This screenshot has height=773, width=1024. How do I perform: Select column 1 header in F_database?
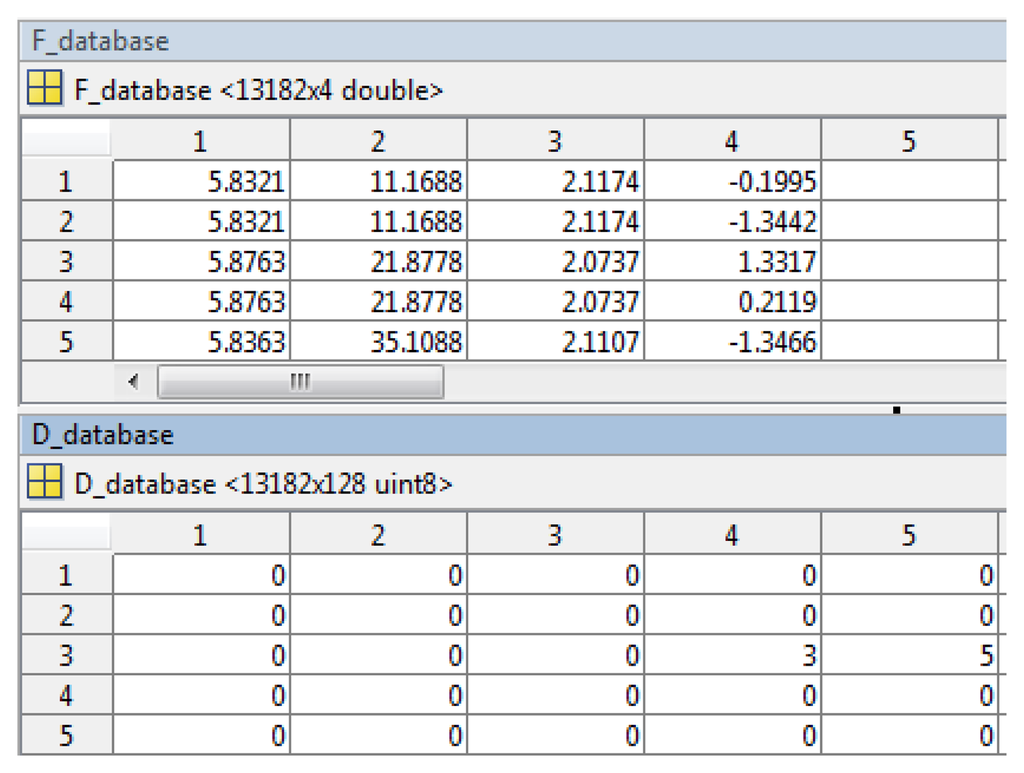(201, 140)
